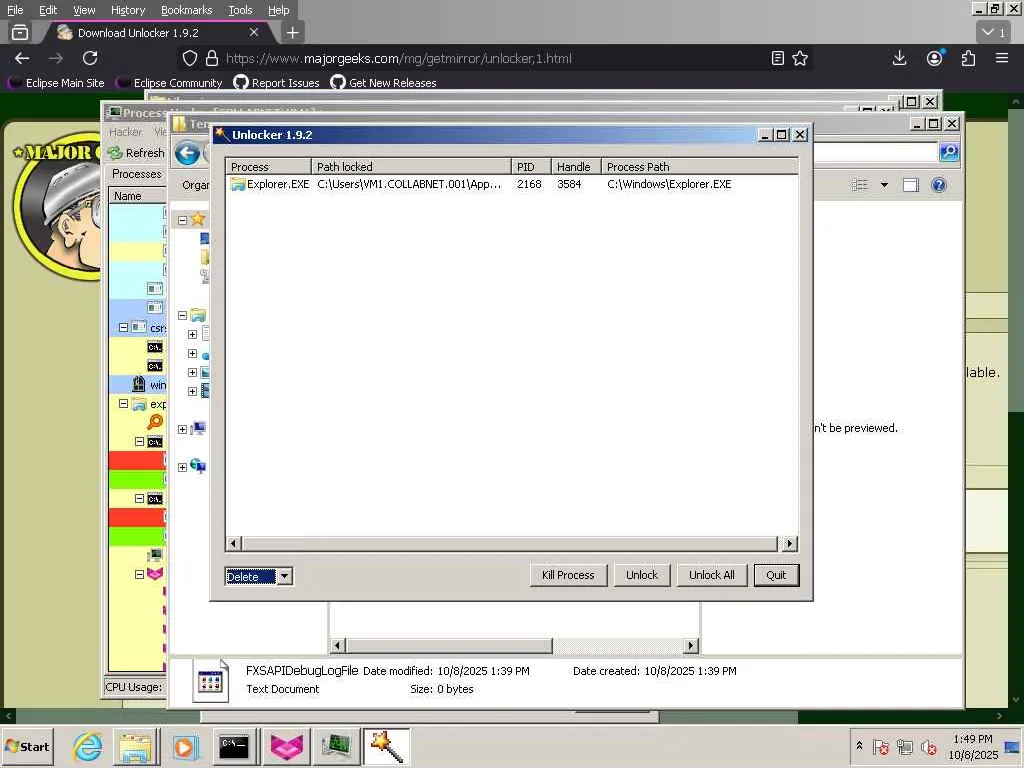Viewport: 1024px width, 768px height.
Task: Open the Firefox extensions icon
Action: pyautogui.click(x=968, y=58)
